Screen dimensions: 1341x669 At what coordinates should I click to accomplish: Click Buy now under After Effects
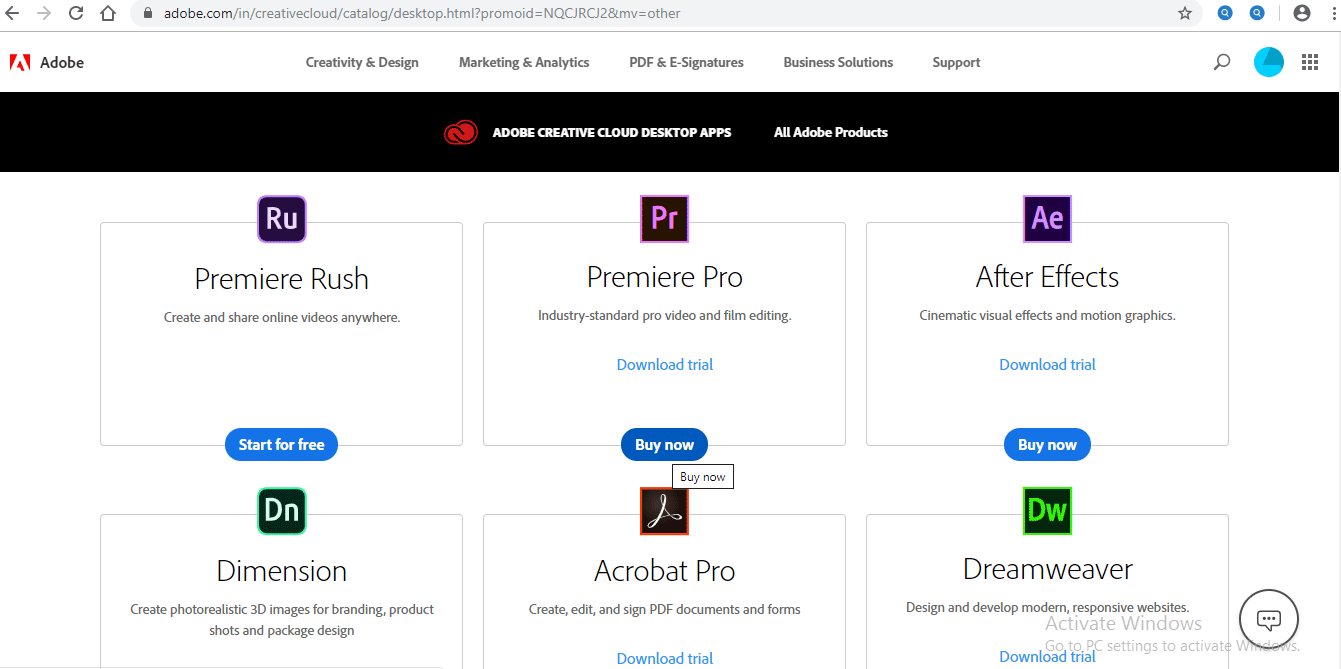[1047, 445]
